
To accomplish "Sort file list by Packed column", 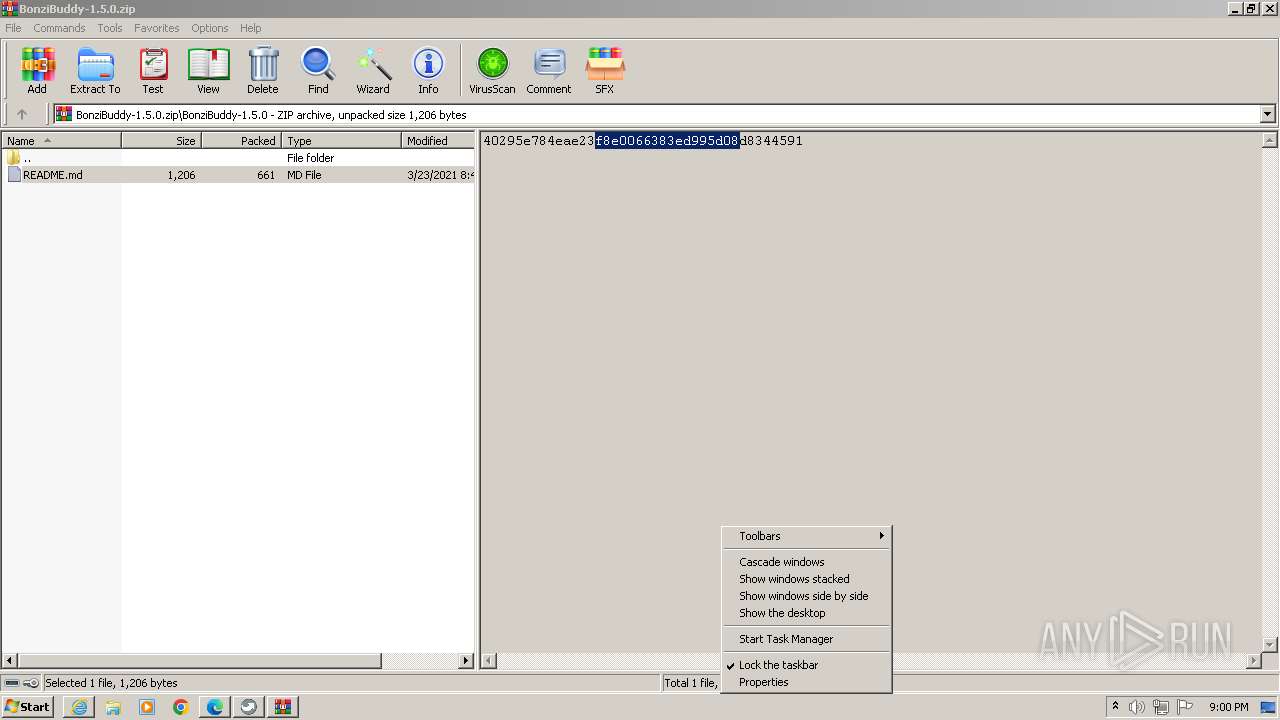I will coord(241,141).
